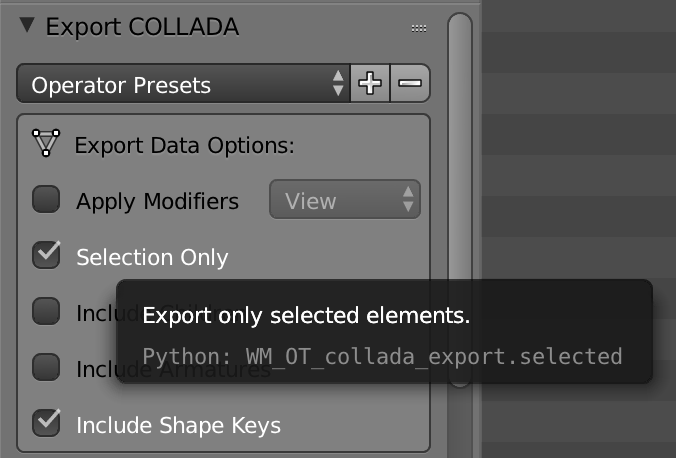Disable the Include Shape Keys checkbox
Screen dimensions: 676x458
pos(47,424)
